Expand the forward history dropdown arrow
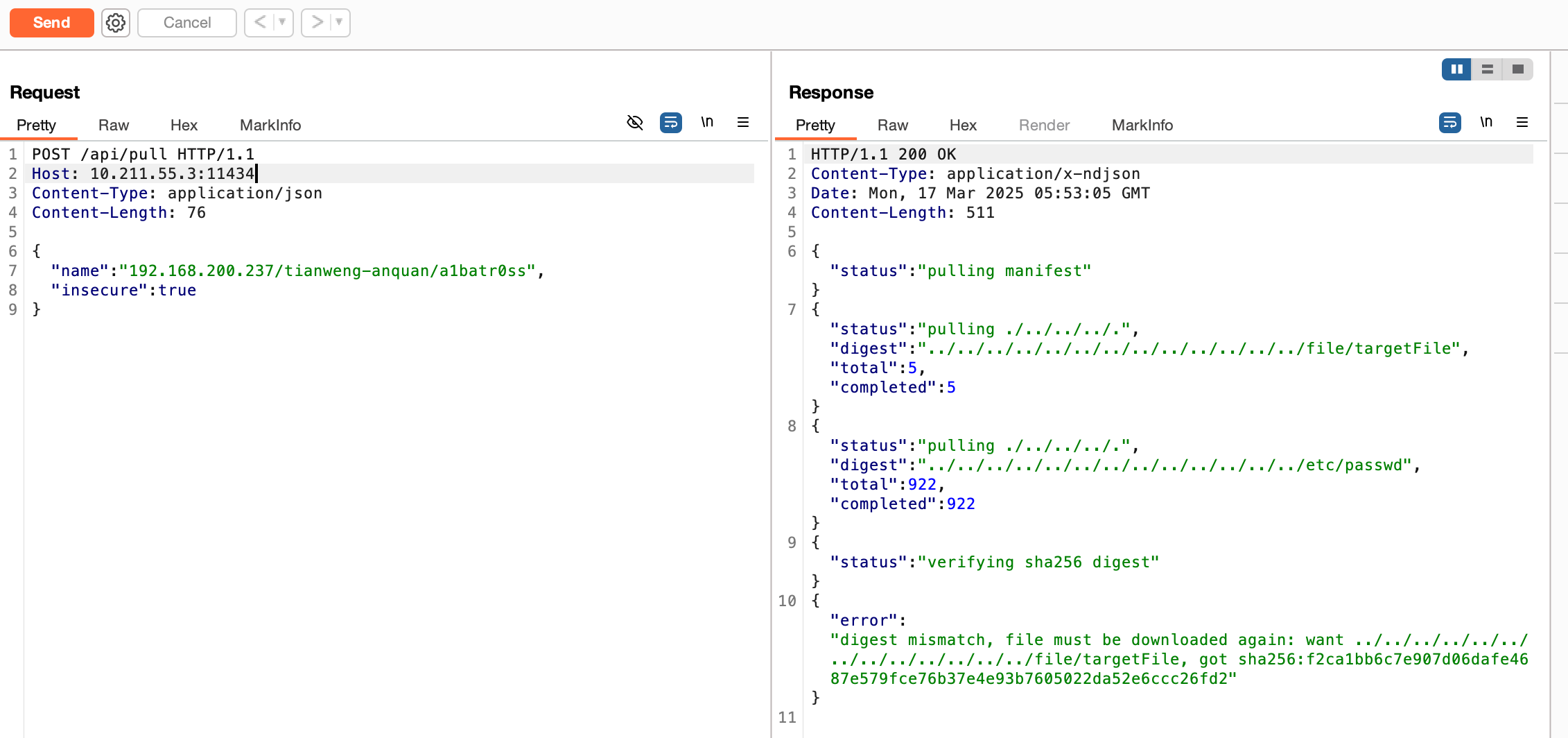This screenshot has width=1568, height=738. click(339, 23)
